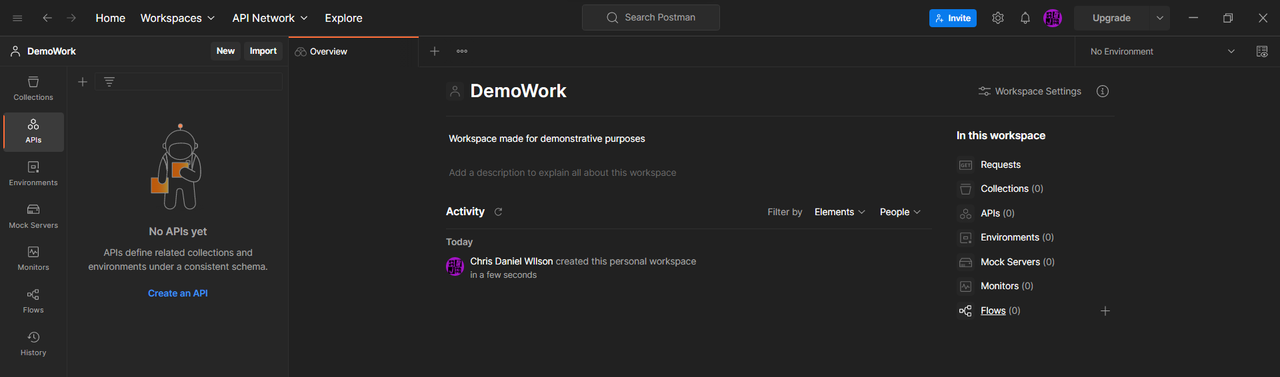This screenshot has width=1280, height=377.
Task: Click the DemoWork name in sidebar header
Action: (52, 51)
